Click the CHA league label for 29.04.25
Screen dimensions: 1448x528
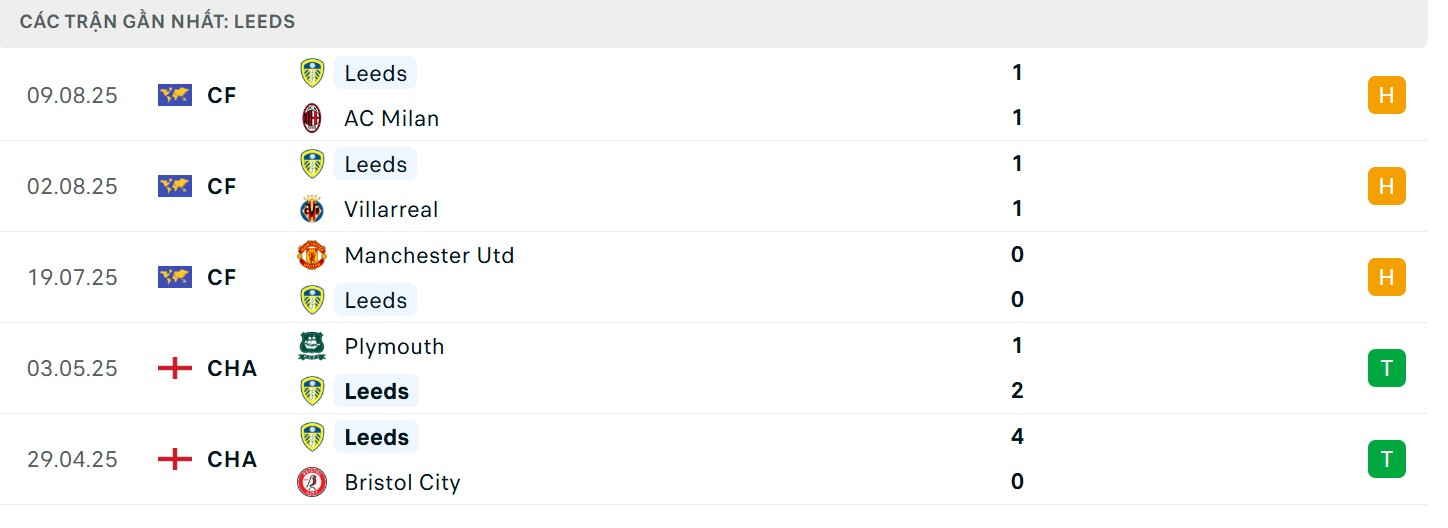coord(232,459)
